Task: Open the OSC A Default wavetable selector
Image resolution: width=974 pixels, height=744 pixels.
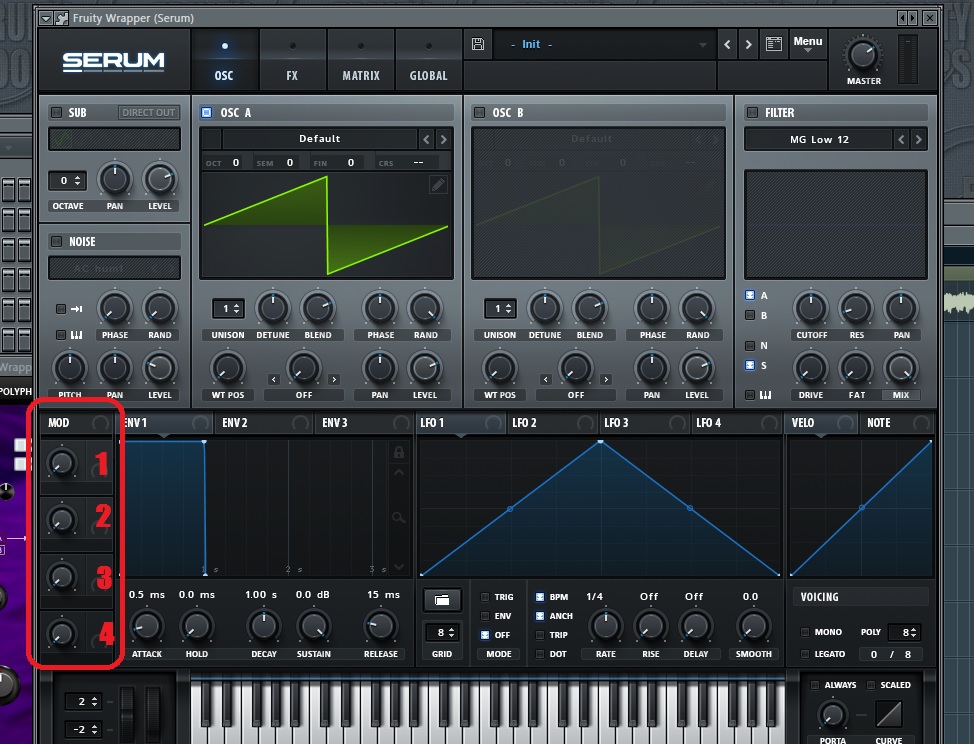Action: click(x=319, y=139)
